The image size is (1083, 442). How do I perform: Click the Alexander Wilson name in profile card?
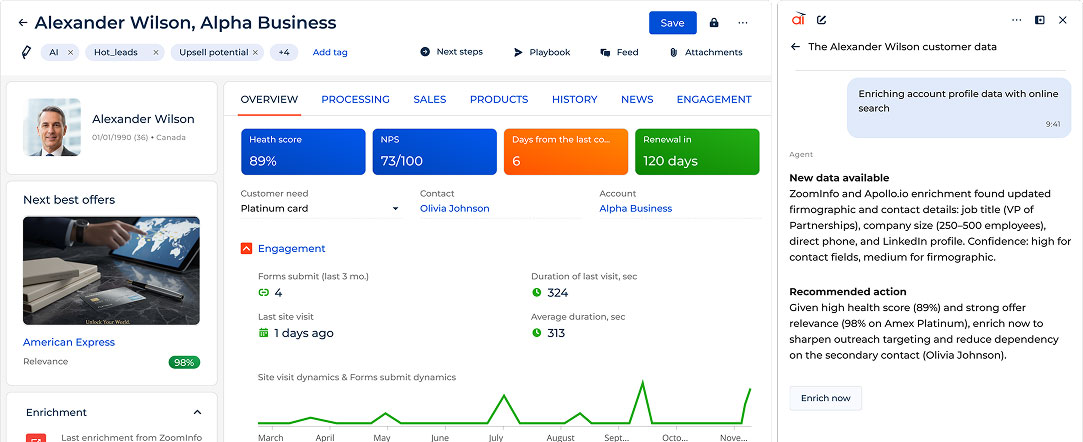[x=143, y=119]
